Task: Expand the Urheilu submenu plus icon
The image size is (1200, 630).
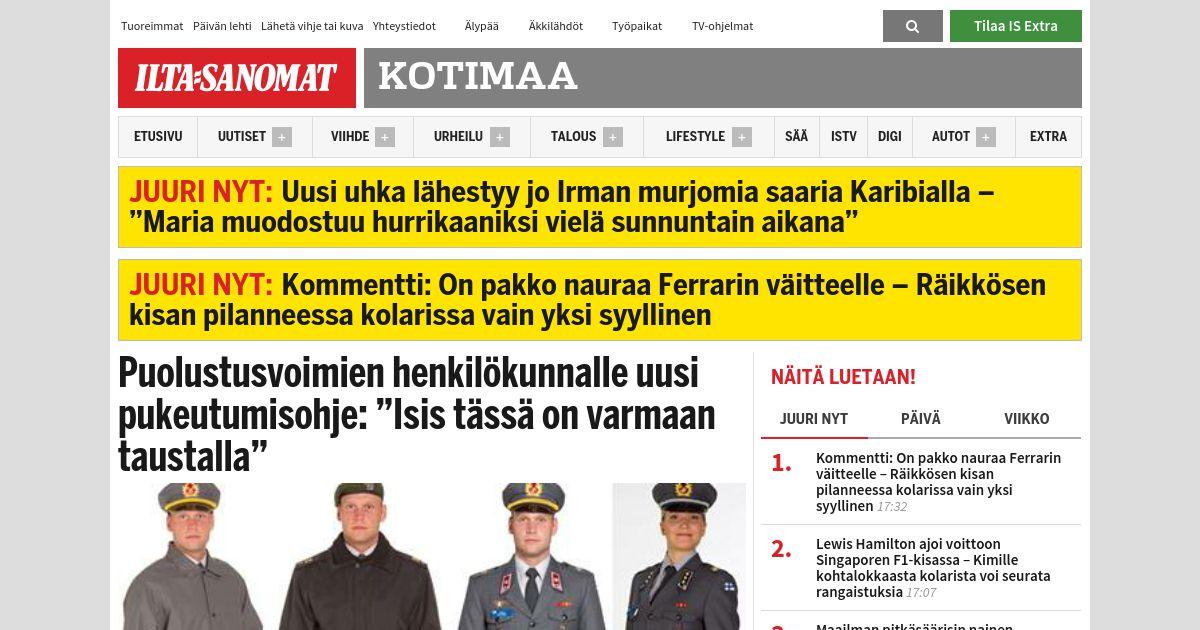Action: [500, 137]
